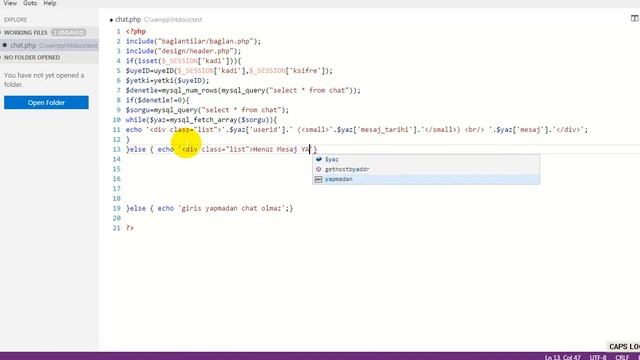Choose gethostbyaddr from the autocomplete list
The width and height of the screenshot is (640, 360).
click(426, 169)
